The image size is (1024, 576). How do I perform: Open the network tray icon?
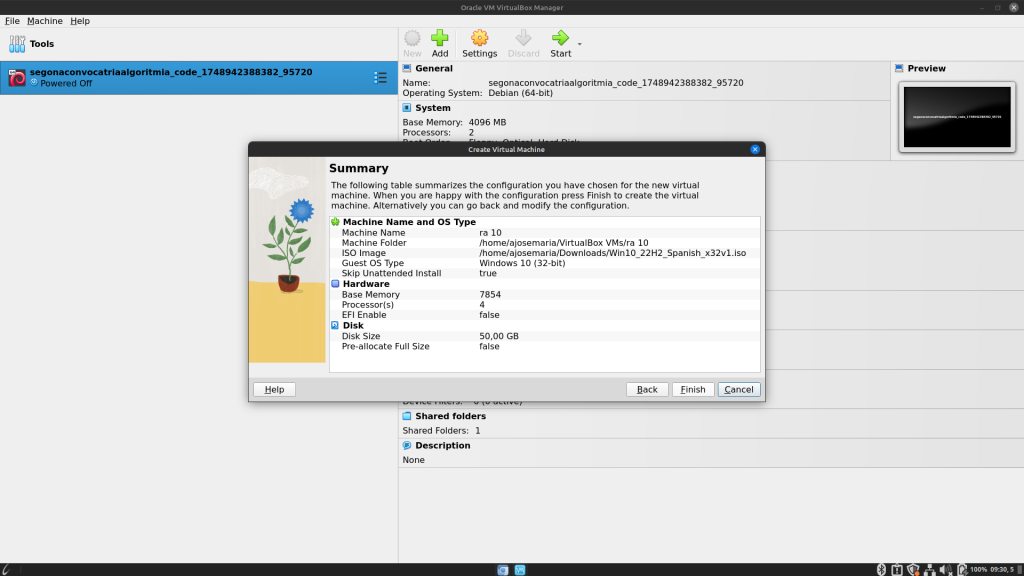coord(929,569)
